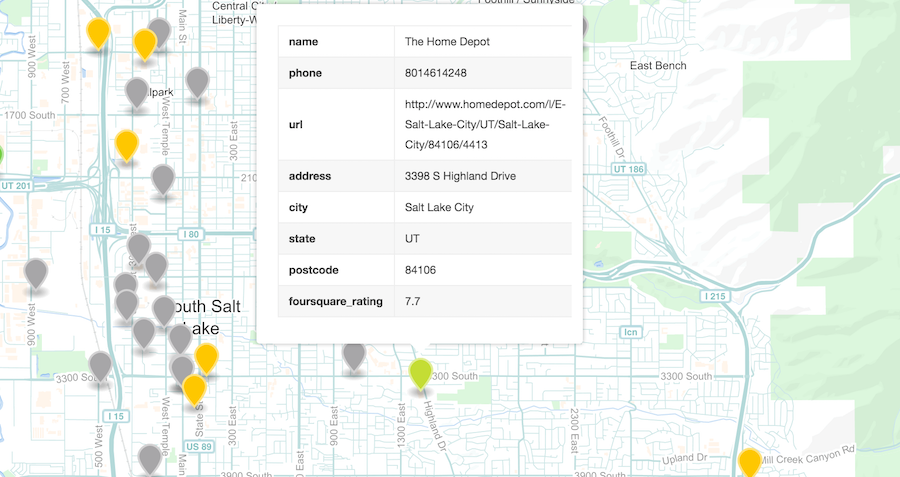Viewport: 900px width, 477px height.
Task: Select the address 3398 S Highland Drive
Action: [460, 176]
